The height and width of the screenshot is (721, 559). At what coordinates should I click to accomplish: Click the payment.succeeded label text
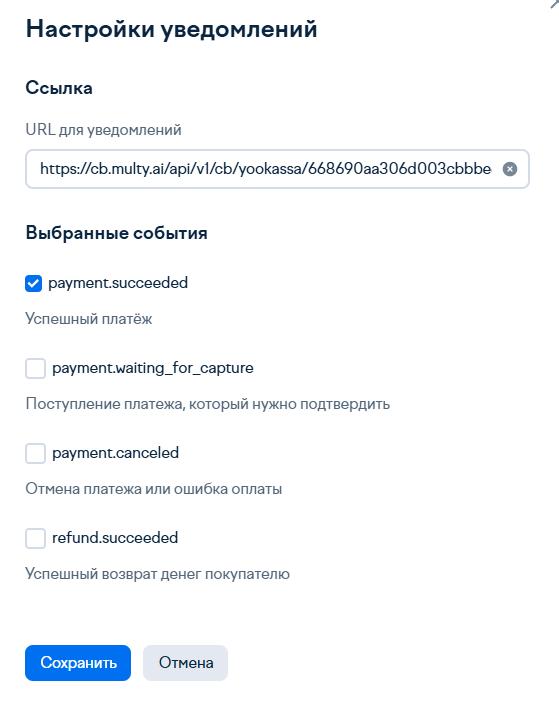[118, 283]
